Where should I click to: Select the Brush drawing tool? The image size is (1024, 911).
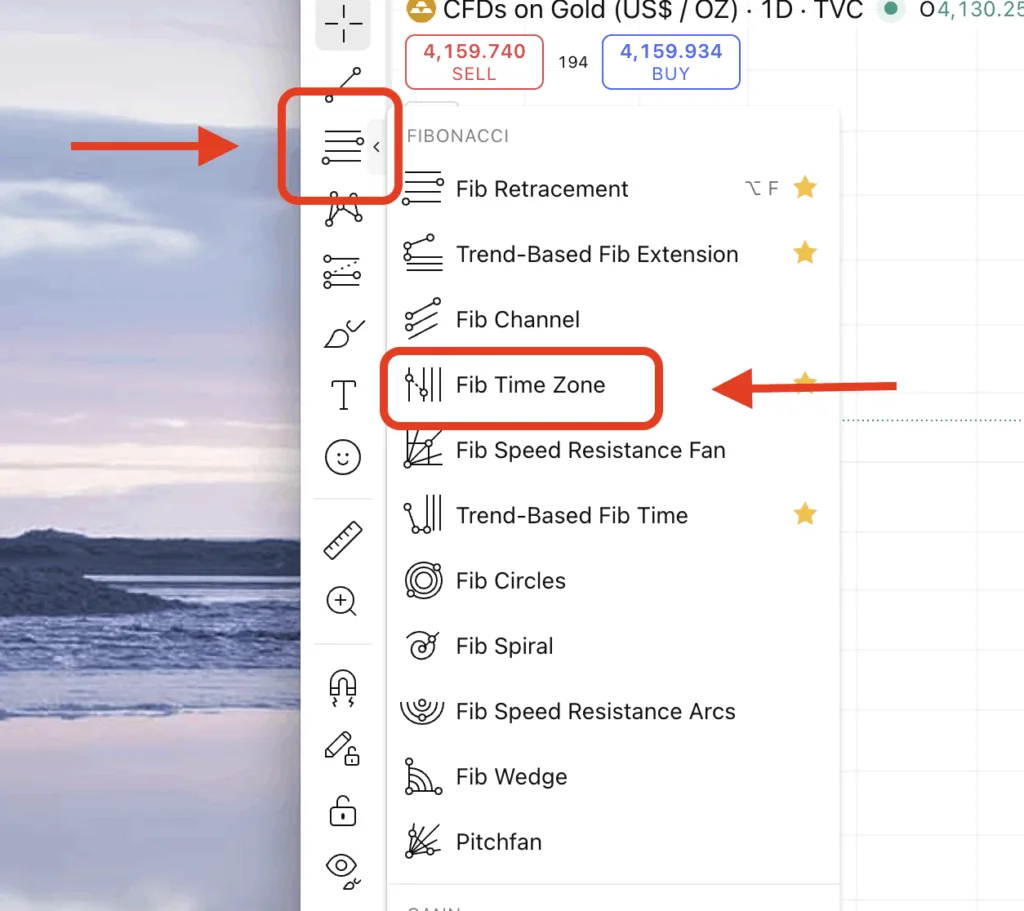click(x=343, y=333)
